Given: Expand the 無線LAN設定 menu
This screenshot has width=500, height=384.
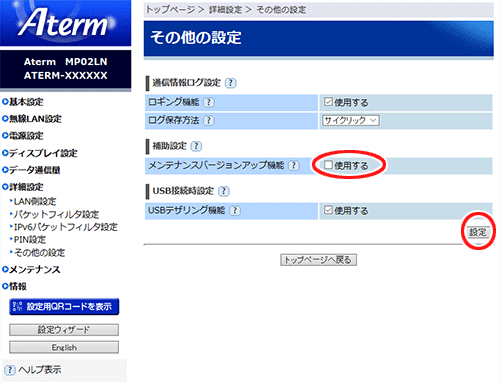Looking at the screenshot, I should tap(32, 119).
